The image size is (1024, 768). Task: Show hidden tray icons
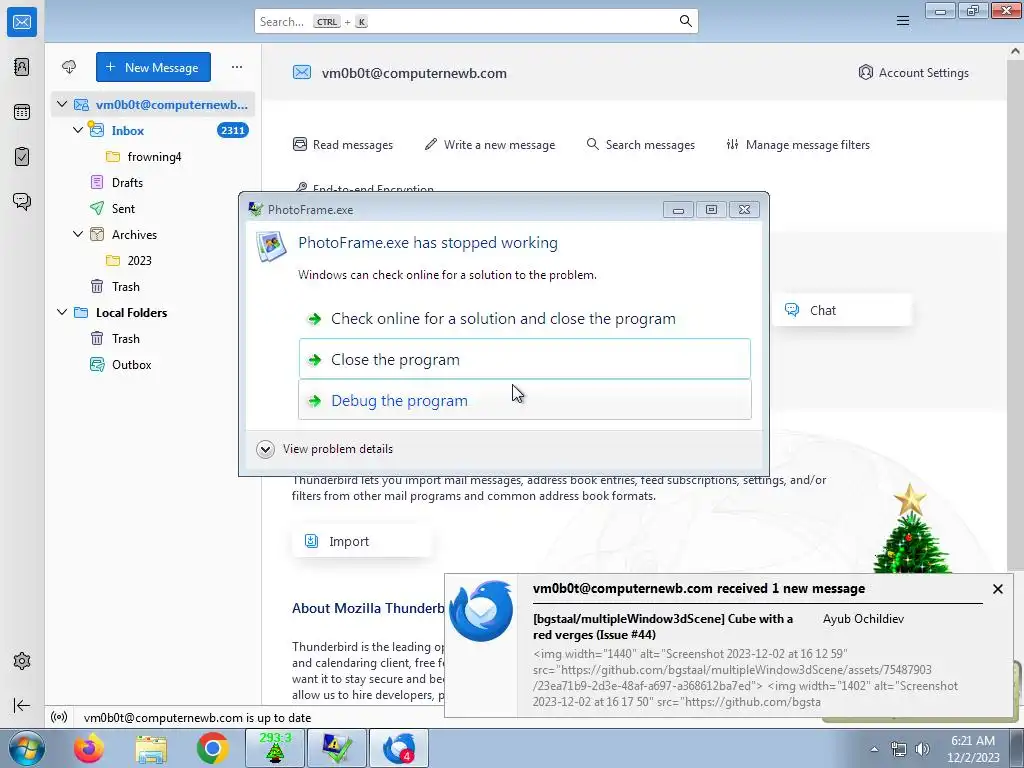[x=874, y=749]
